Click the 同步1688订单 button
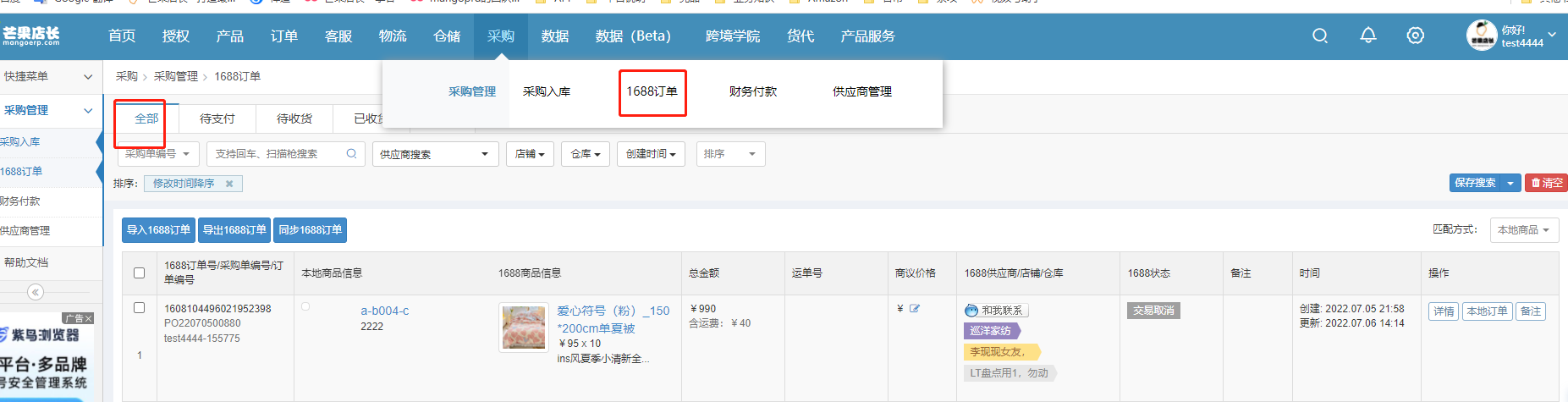The image size is (1568, 402). [311, 230]
